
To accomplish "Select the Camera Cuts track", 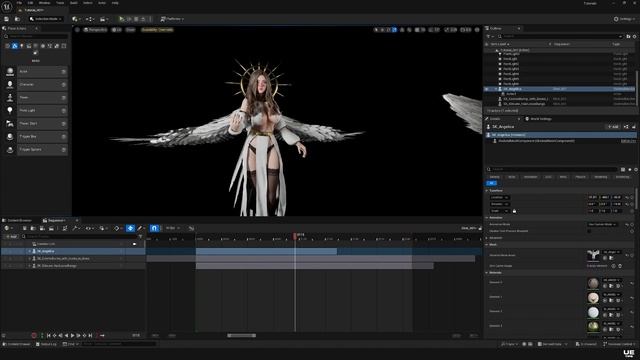I will point(73,244).
